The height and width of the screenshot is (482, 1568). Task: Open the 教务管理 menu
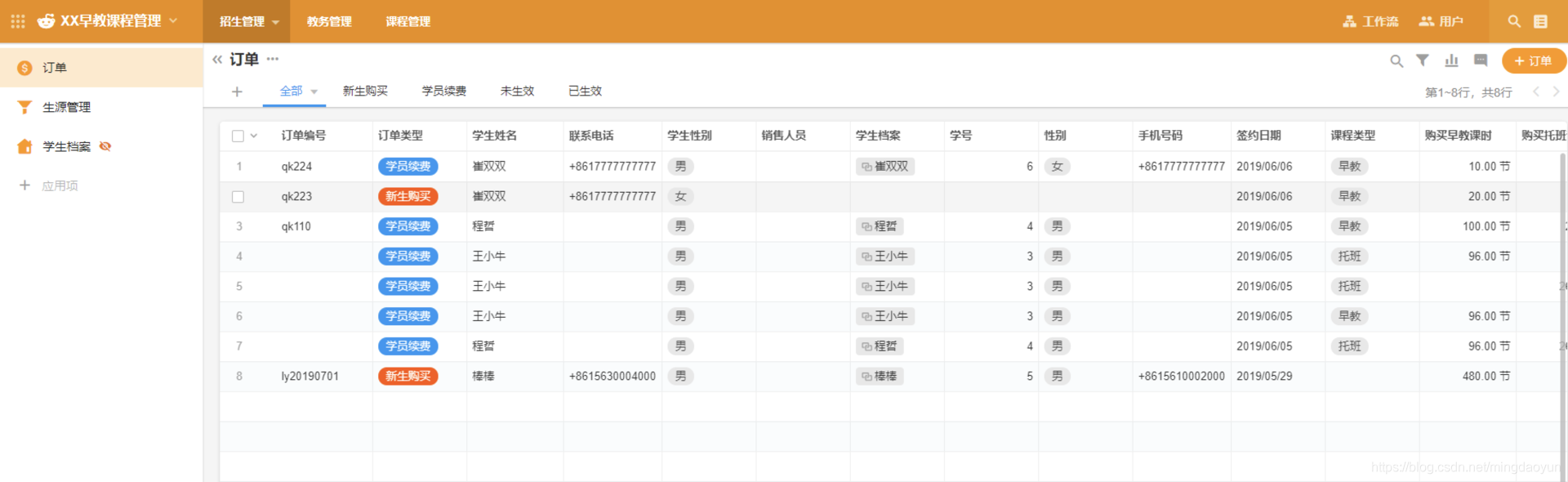point(329,22)
